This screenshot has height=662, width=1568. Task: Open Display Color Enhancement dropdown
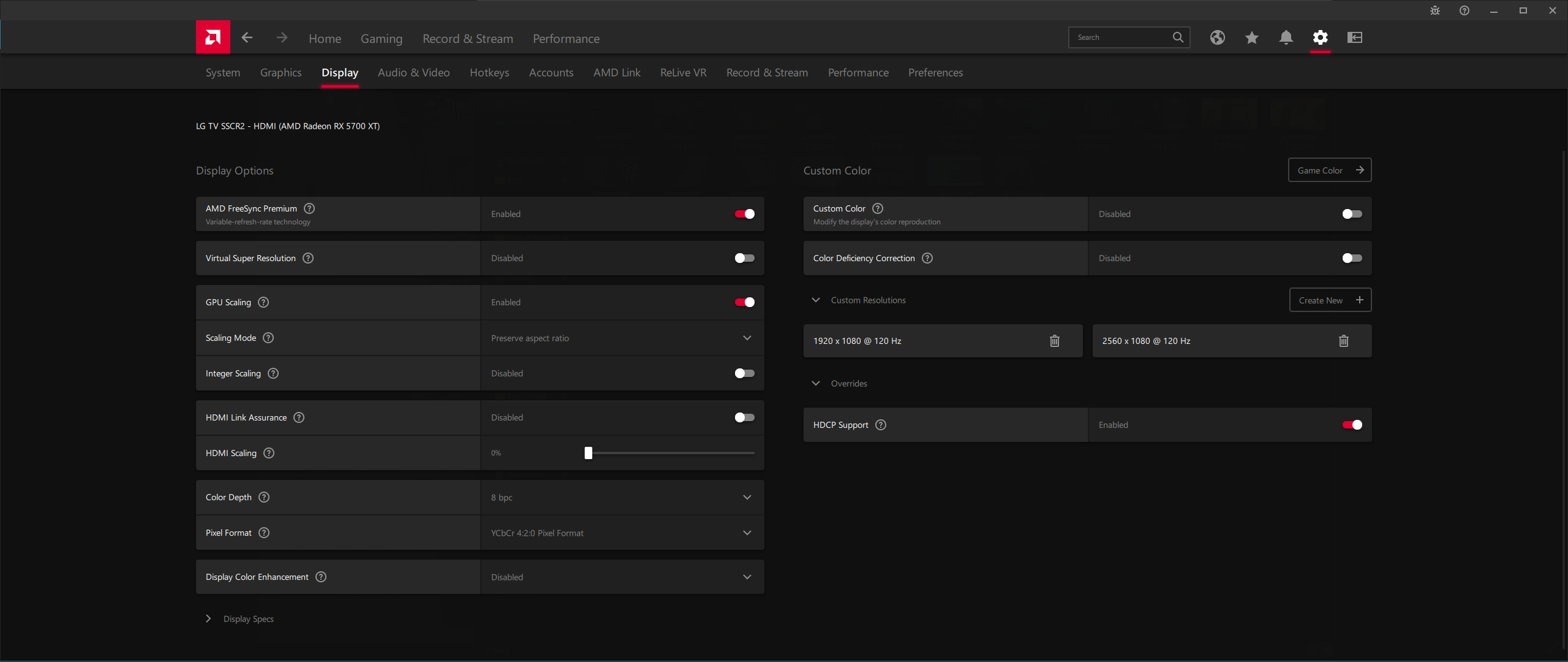tap(622, 577)
